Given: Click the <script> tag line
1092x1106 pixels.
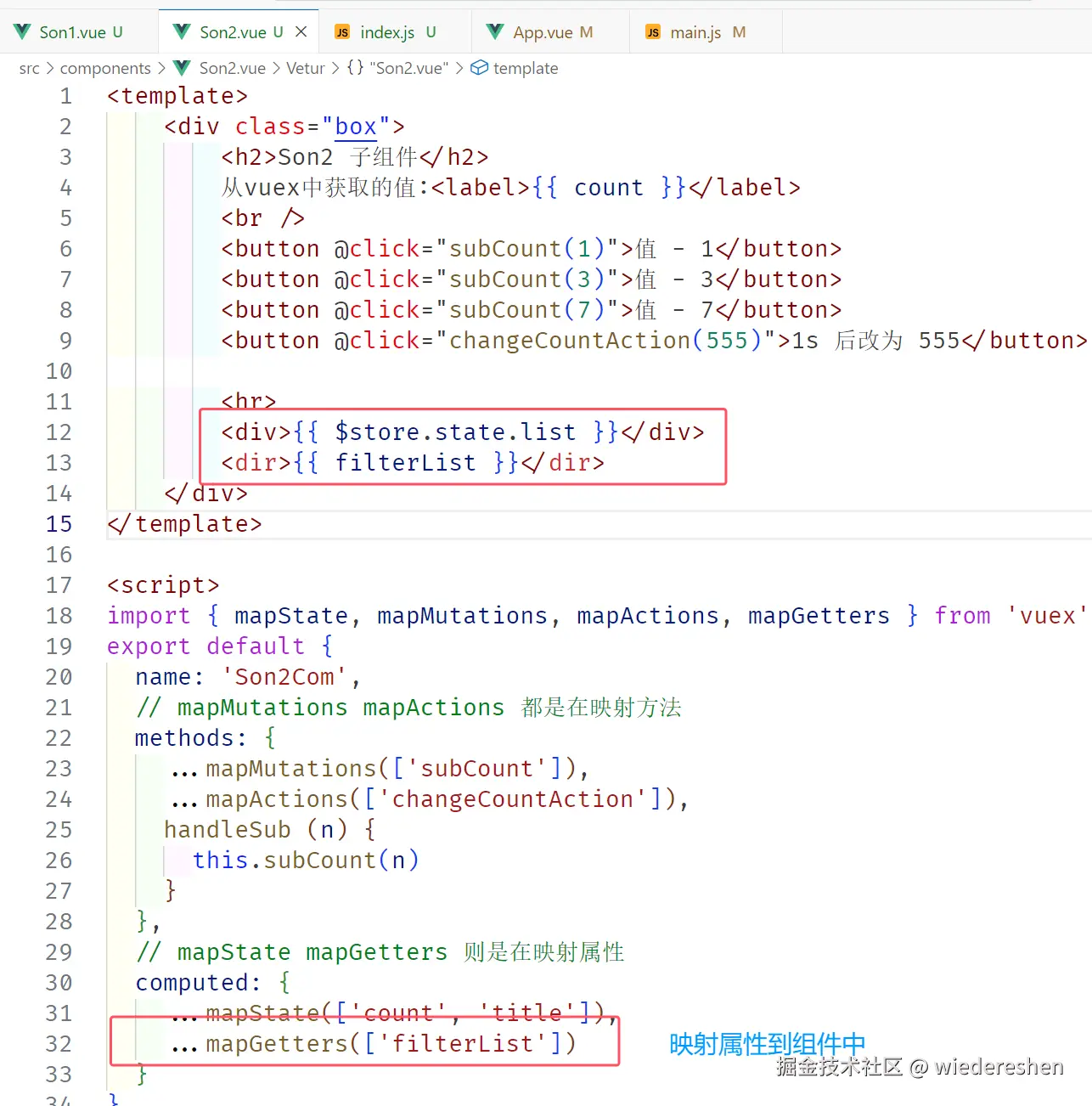Looking at the screenshot, I should (x=163, y=585).
